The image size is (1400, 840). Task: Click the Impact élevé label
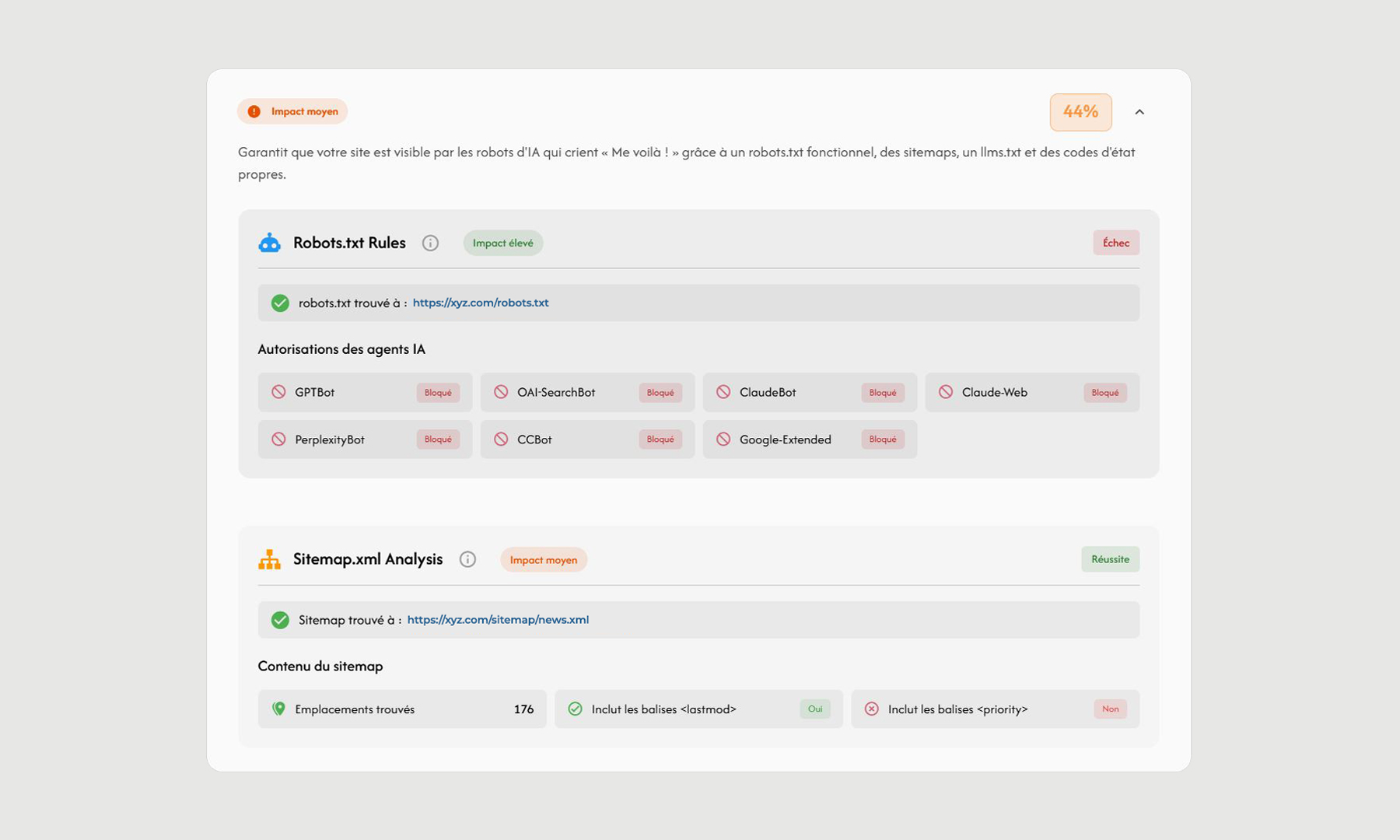pos(503,243)
